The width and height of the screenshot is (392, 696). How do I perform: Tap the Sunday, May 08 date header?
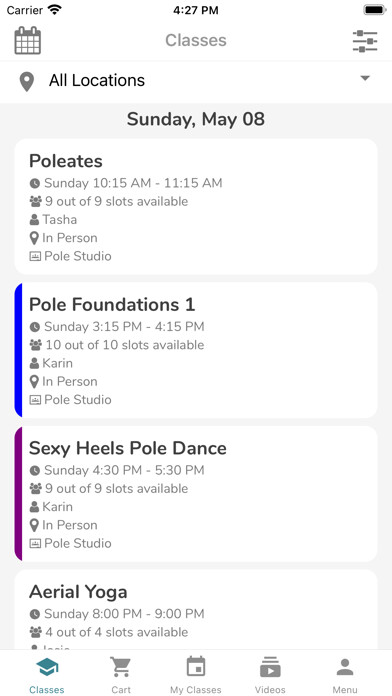click(196, 119)
